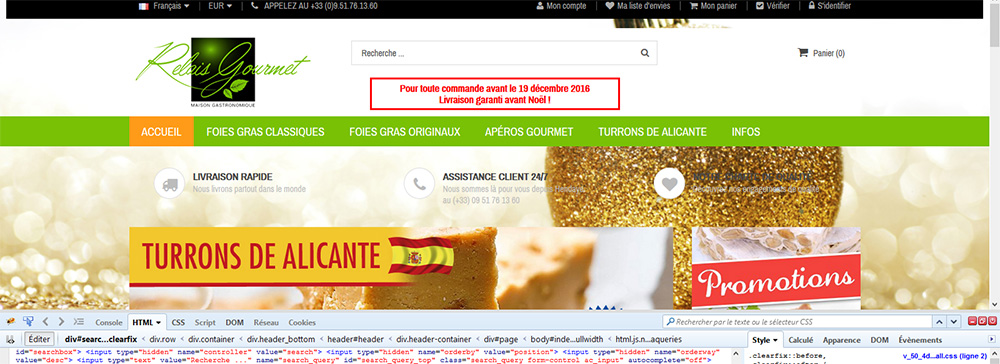Select div.header-container in breadcrumb

[x=434, y=340]
